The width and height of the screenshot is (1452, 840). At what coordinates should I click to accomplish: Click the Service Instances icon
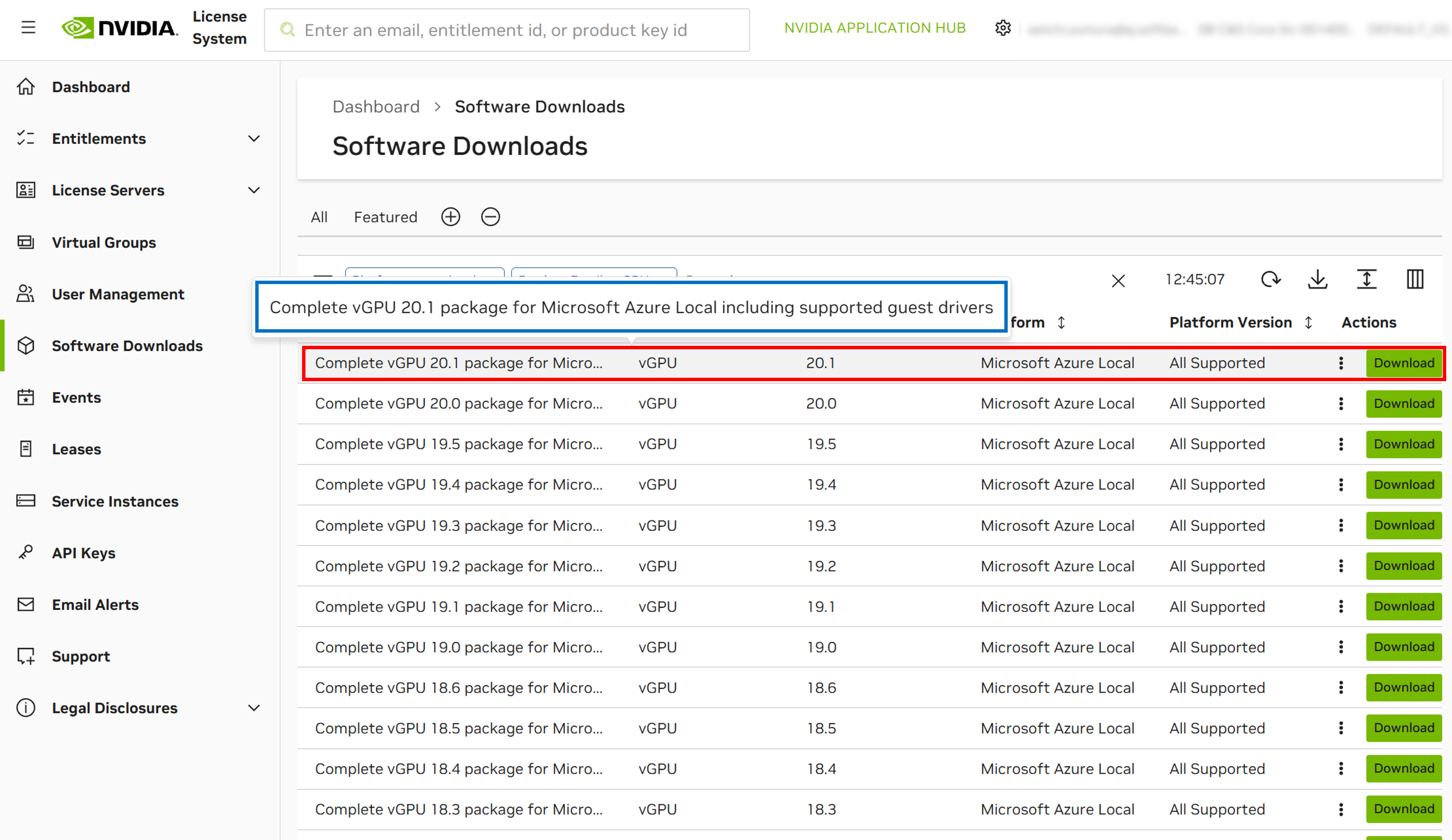[x=26, y=501]
